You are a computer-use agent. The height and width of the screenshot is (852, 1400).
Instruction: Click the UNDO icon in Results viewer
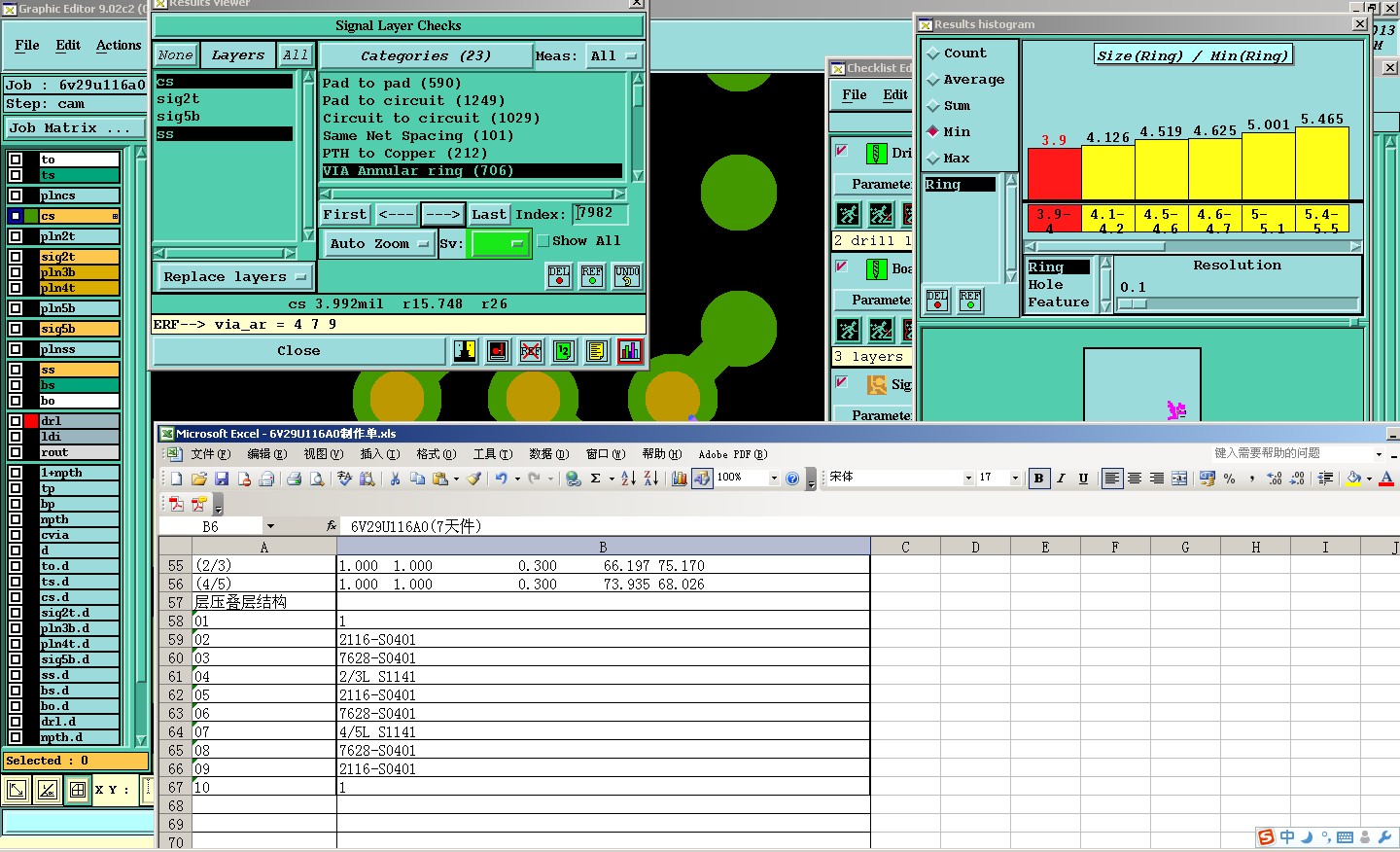click(x=627, y=276)
